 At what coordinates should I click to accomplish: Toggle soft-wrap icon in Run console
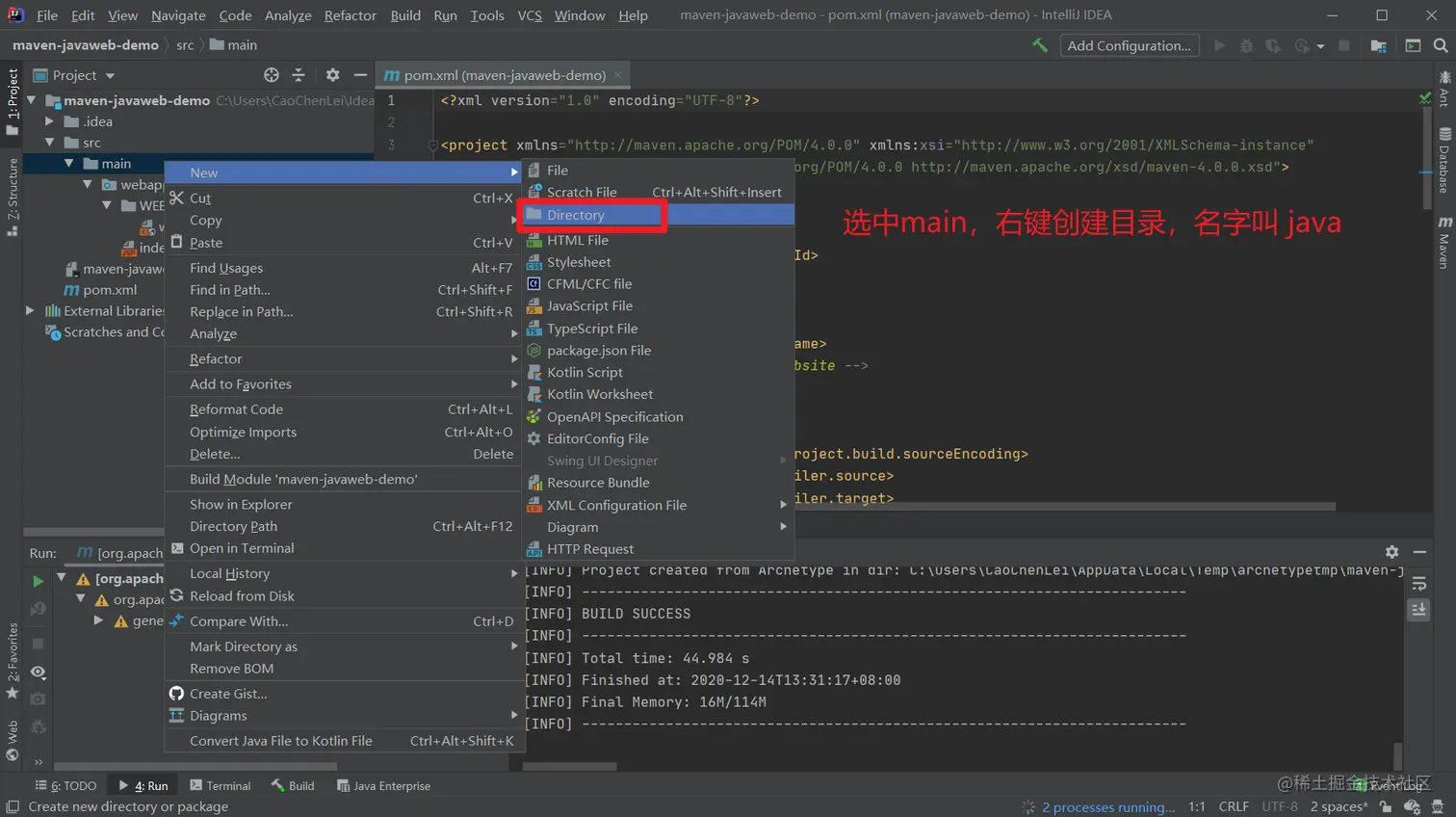pyautogui.click(x=1418, y=584)
